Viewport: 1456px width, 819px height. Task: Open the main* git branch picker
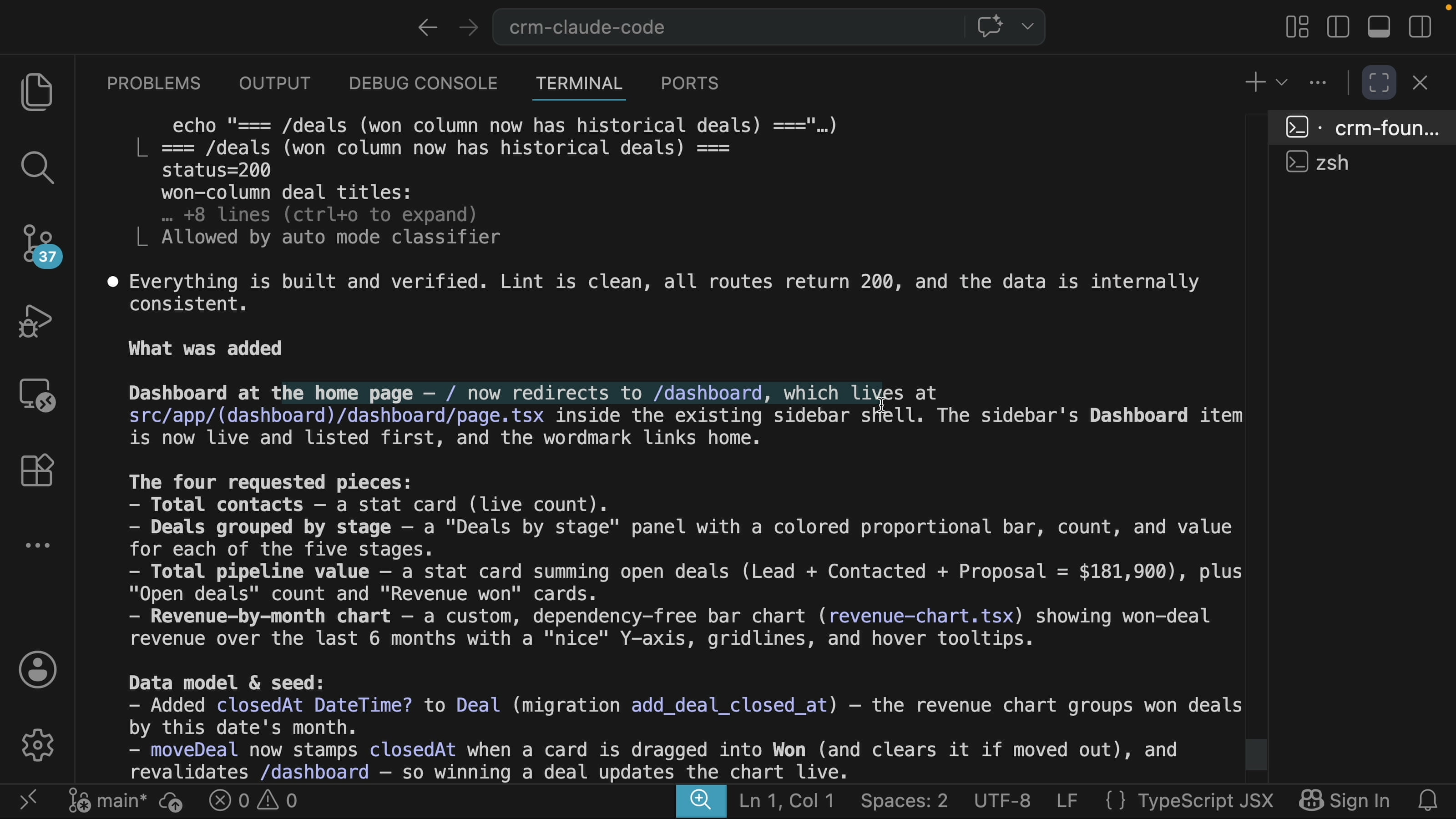pyautogui.click(x=107, y=800)
